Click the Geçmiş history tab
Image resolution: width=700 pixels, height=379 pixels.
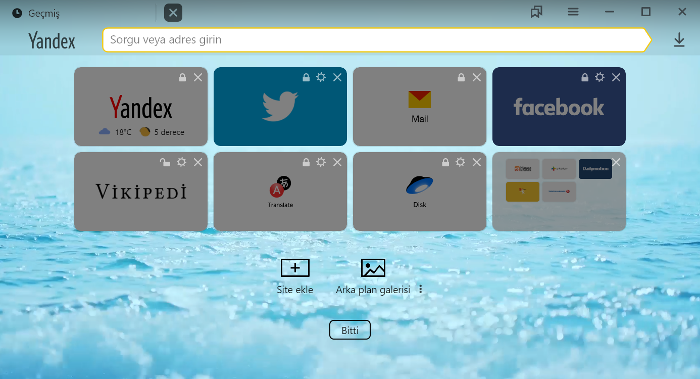coord(36,13)
